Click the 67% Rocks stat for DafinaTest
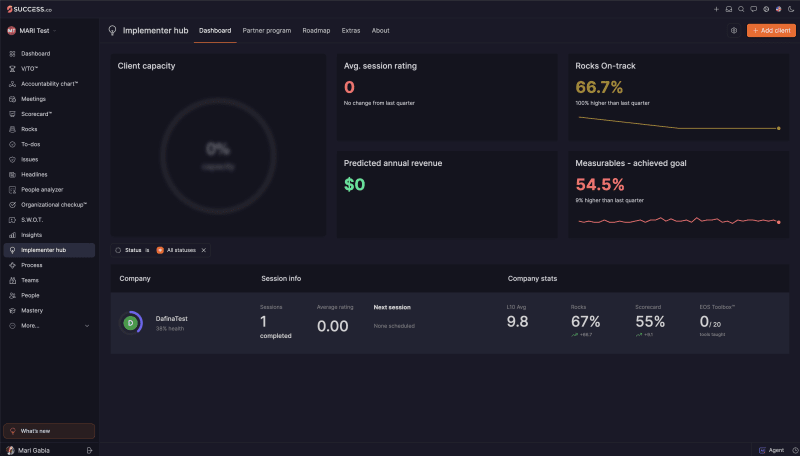Screen dimensions: 800x456 (585, 322)
